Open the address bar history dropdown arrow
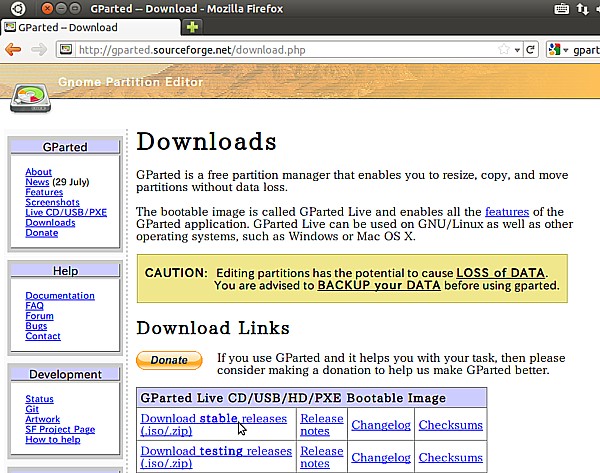The width and height of the screenshot is (600, 473). pyautogui.click(x=517, y=50)
